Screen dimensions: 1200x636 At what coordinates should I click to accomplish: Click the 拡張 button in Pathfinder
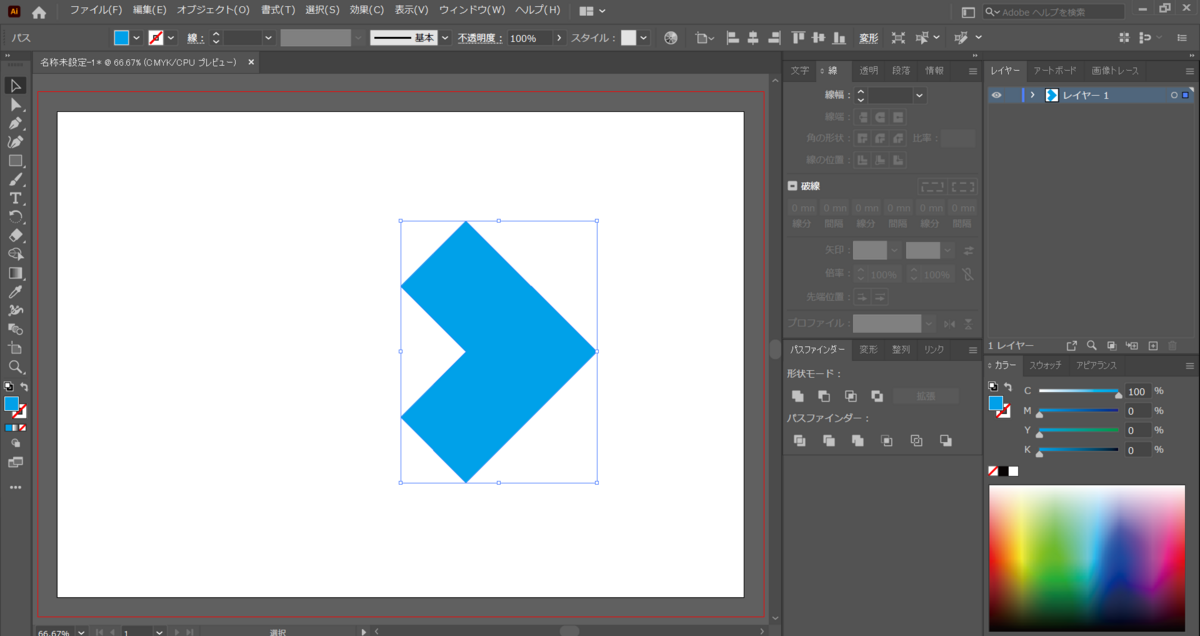926,396
